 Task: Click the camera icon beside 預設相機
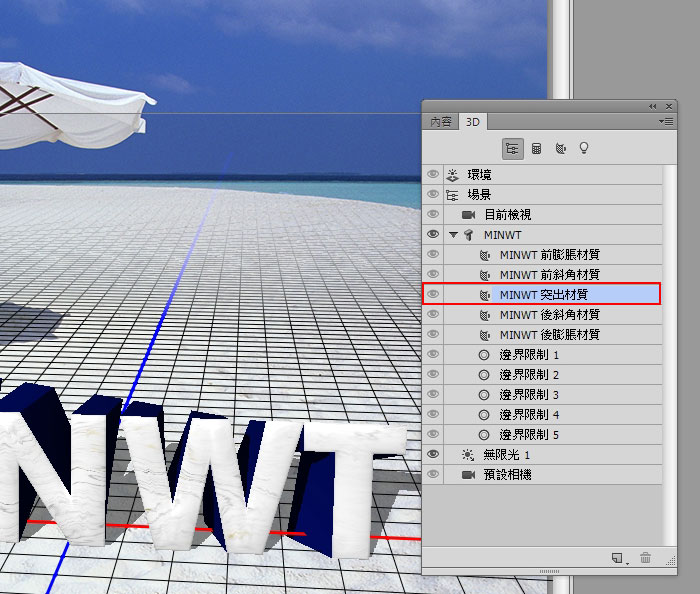[x=467, y=475]
